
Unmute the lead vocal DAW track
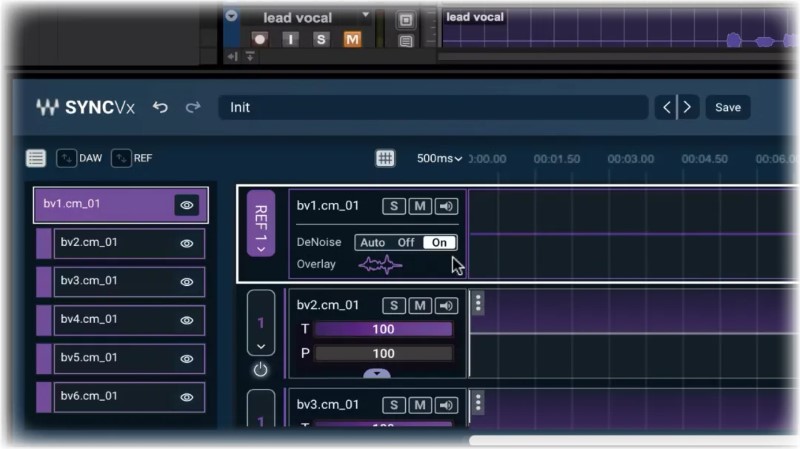pos(352,39)
